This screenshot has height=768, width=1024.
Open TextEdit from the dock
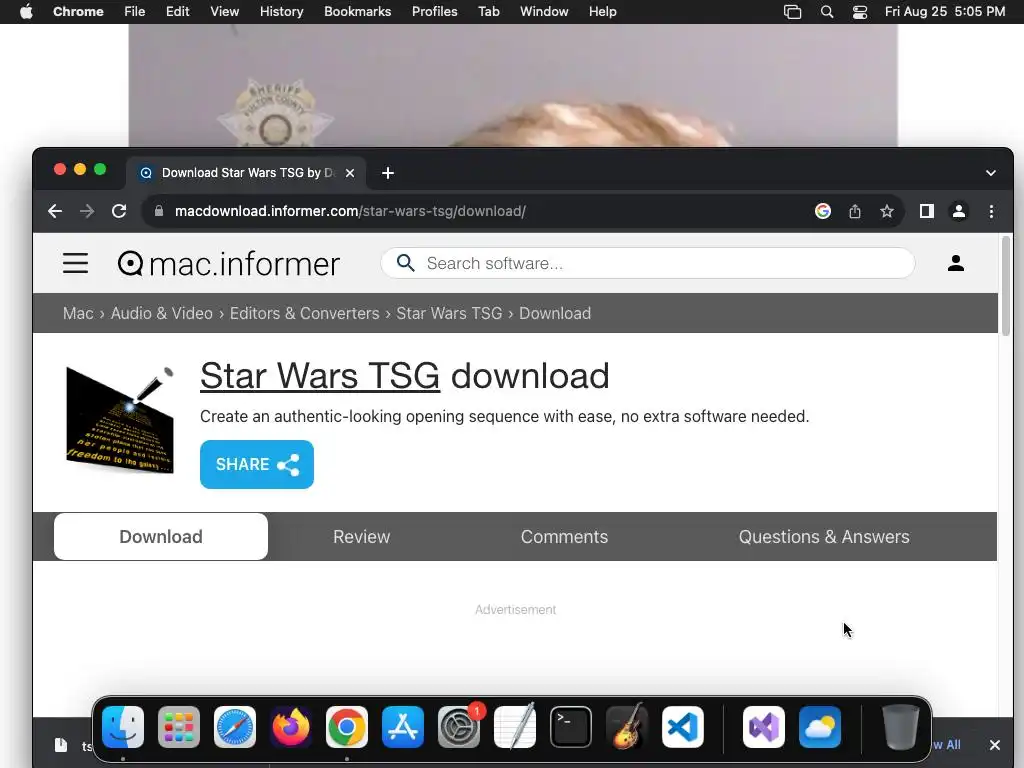(x=515, y=727)
